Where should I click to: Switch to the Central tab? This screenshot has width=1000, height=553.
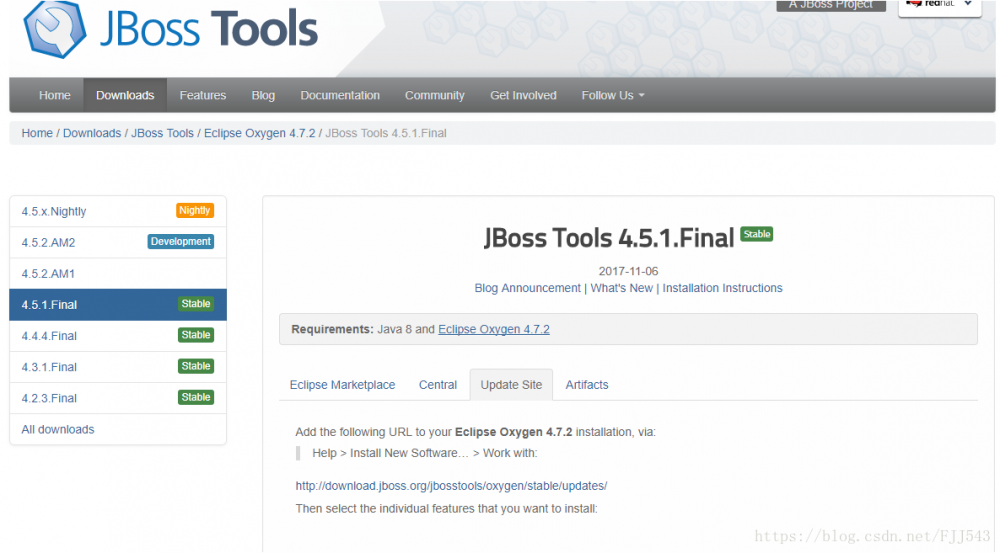pyautogui.click(x=438, y=385)
